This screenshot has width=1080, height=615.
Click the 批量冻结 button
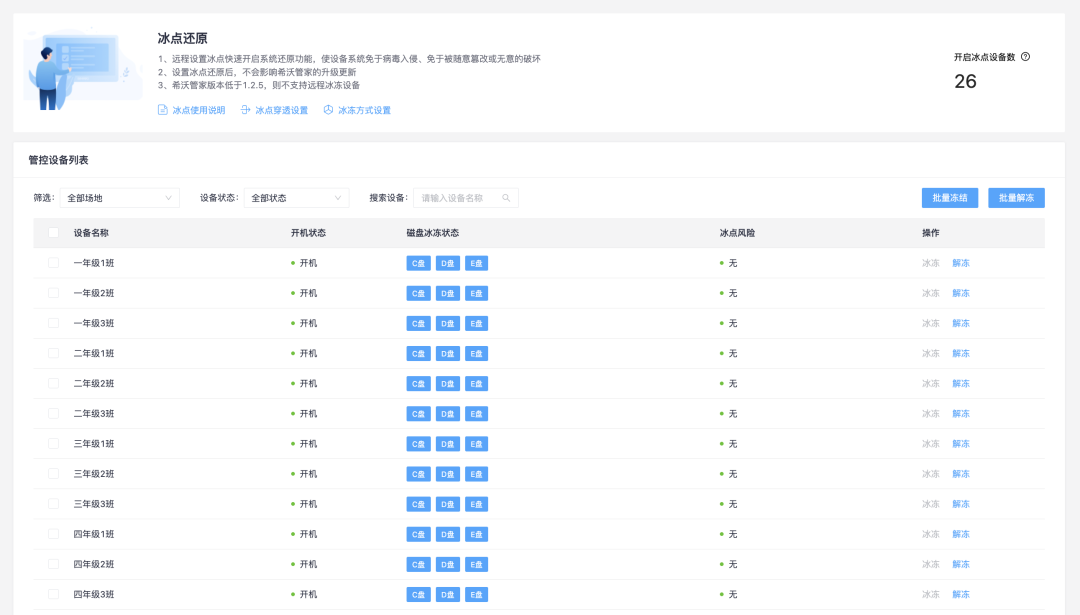950,198
